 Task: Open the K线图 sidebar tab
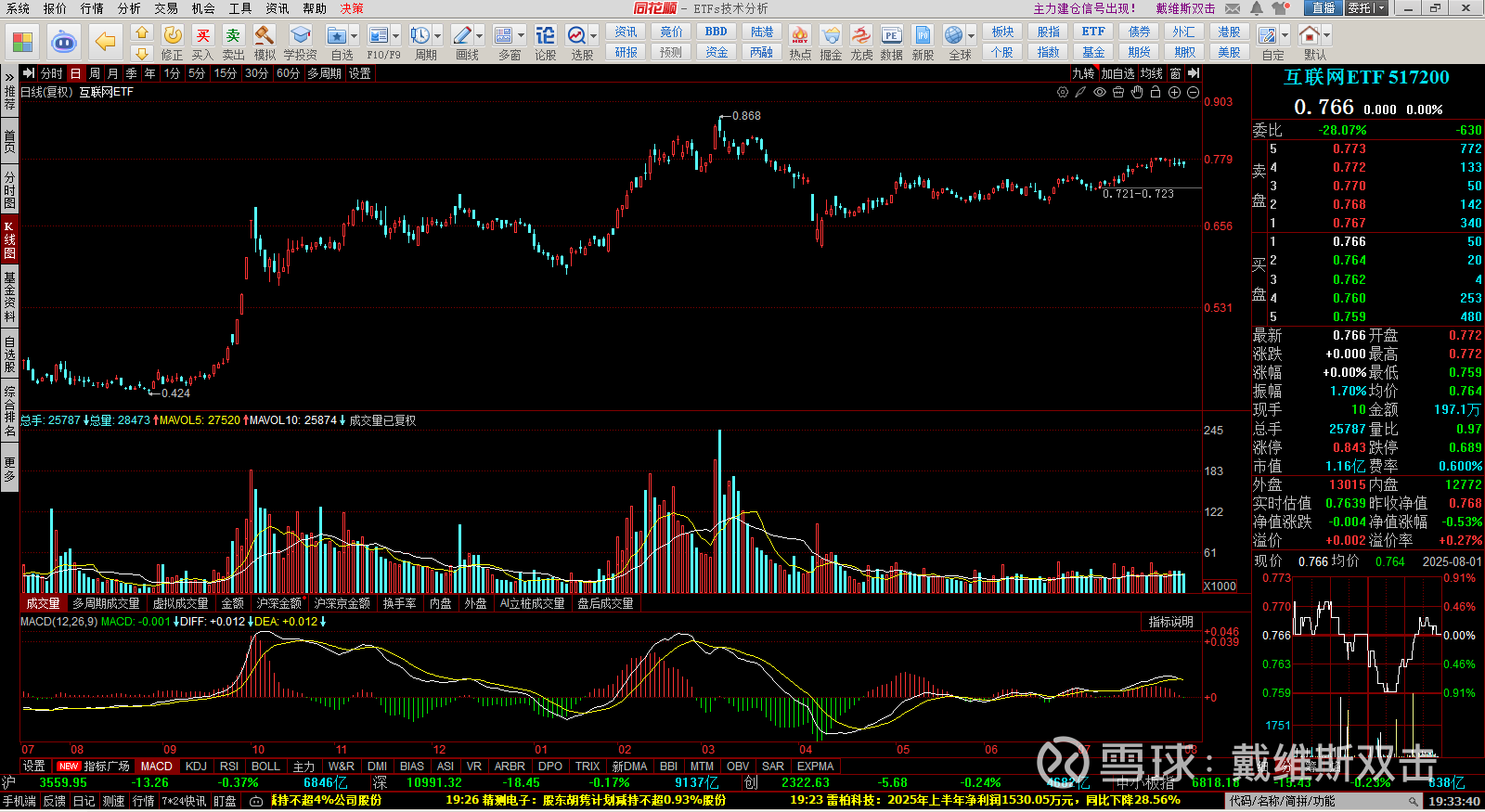point(9,239)
